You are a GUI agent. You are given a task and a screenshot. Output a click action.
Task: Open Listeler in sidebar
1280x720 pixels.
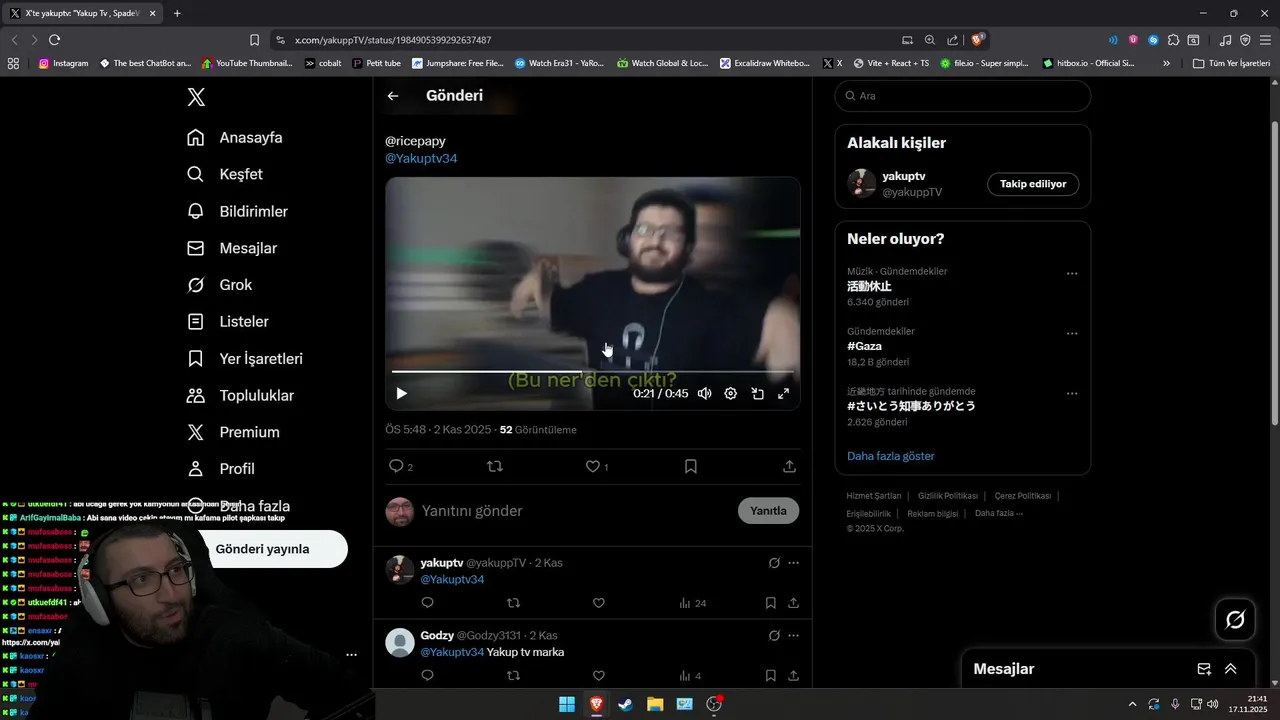point(228,322)
